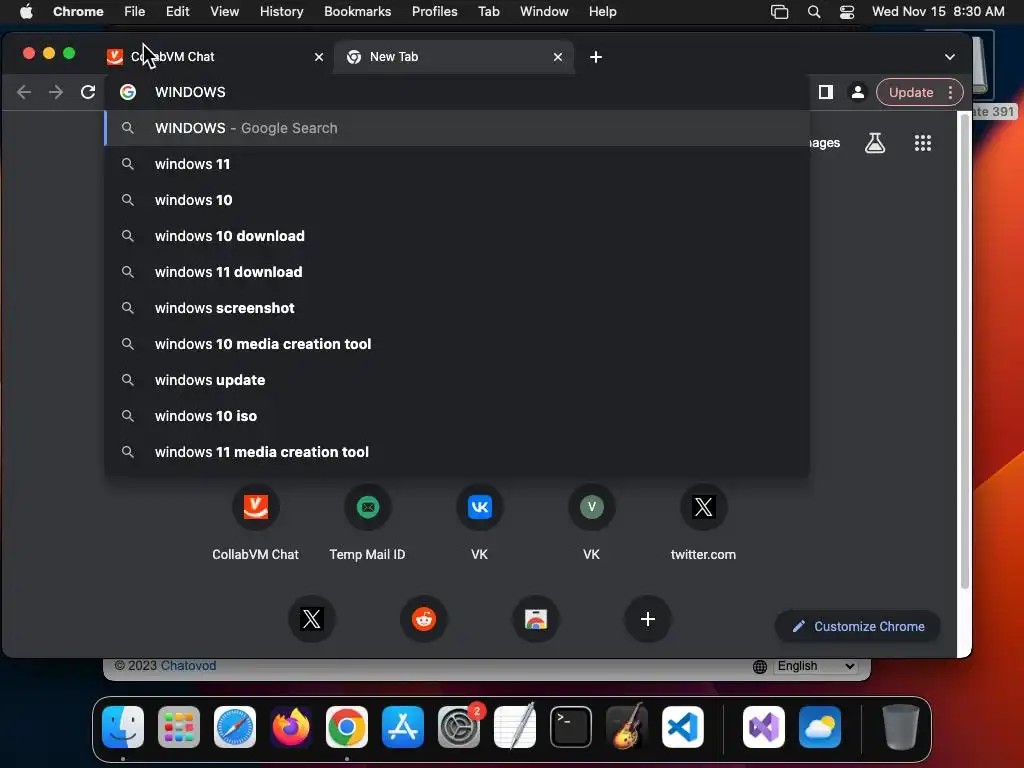Open a new tab with plus
Image resolution: width=1024 pixels, height=768 pixels.
tap(596, 57)
